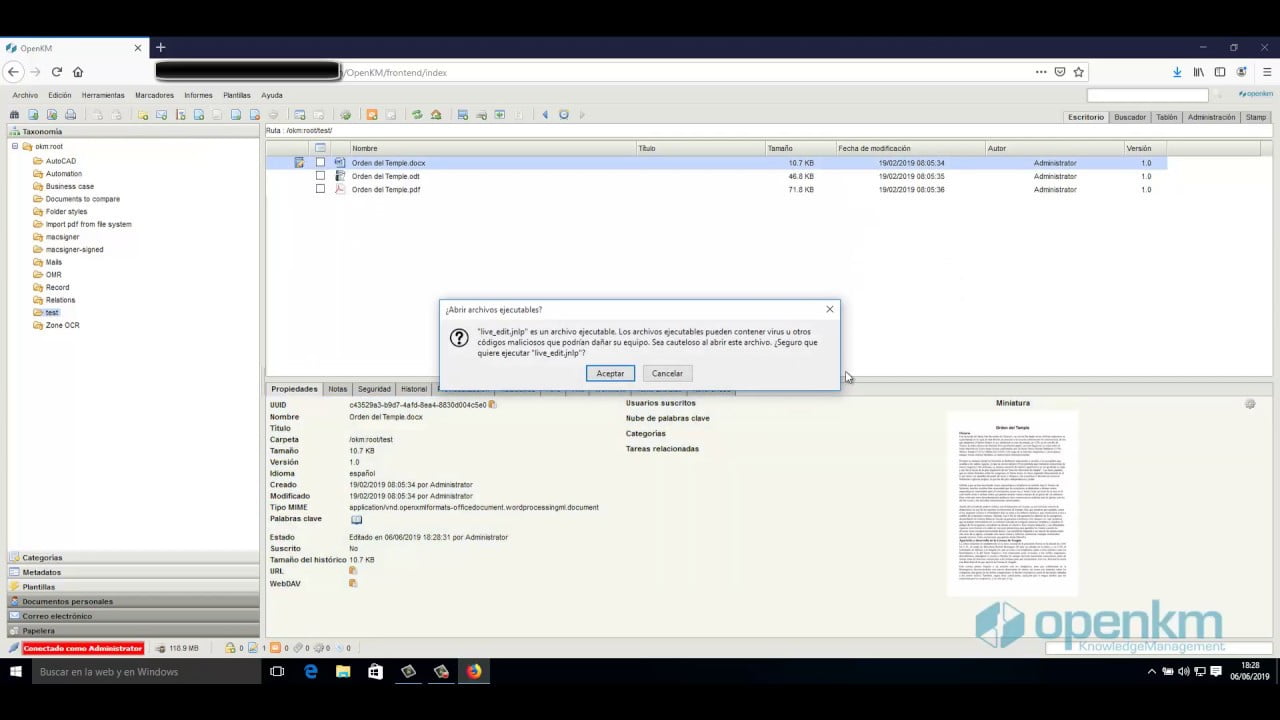Viewport: 1280px width, 720px height.
Task: Click the orange highlighted toolbar icon
Action: pos(372,115)
